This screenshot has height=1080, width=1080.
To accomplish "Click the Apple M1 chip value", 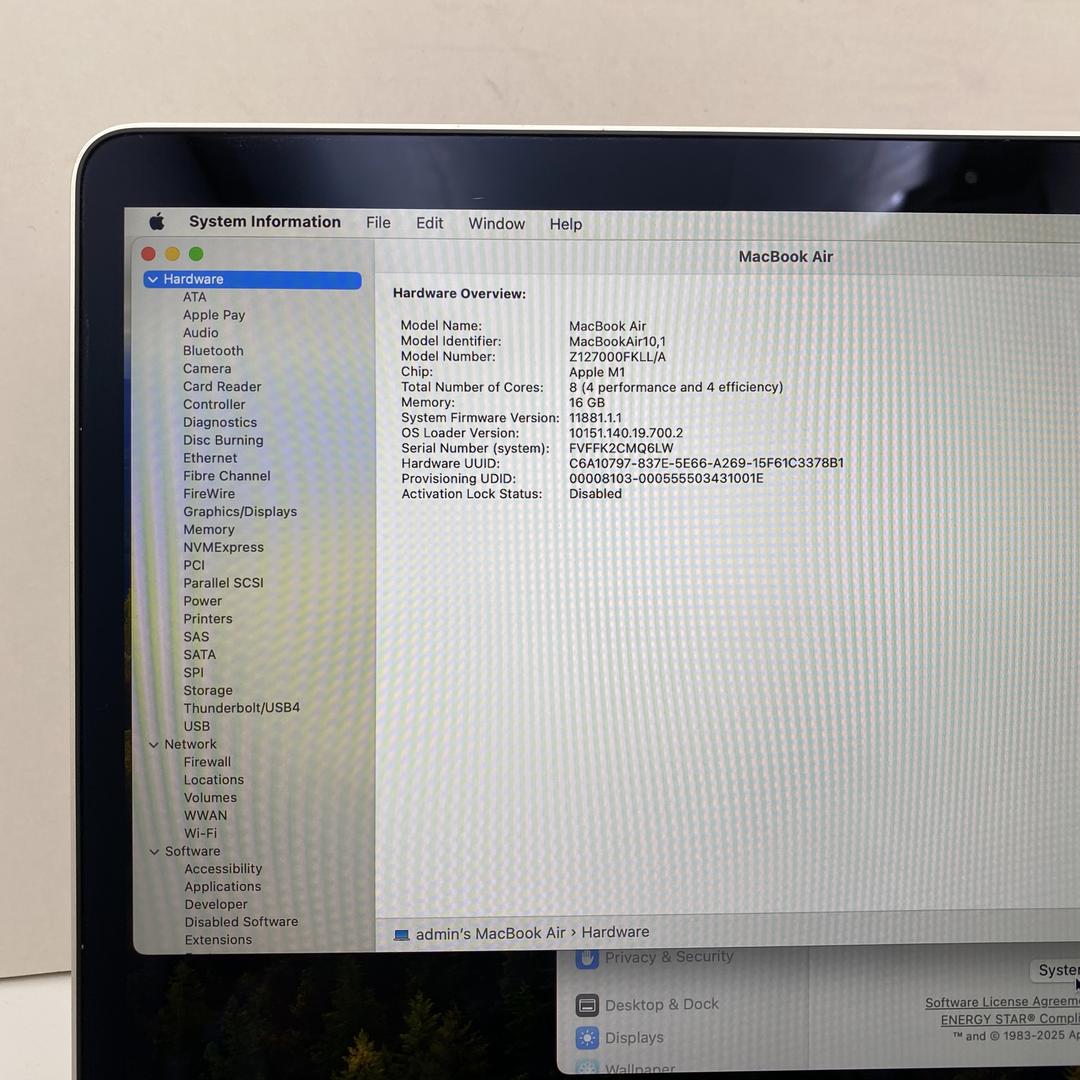I will coord(597,372).
